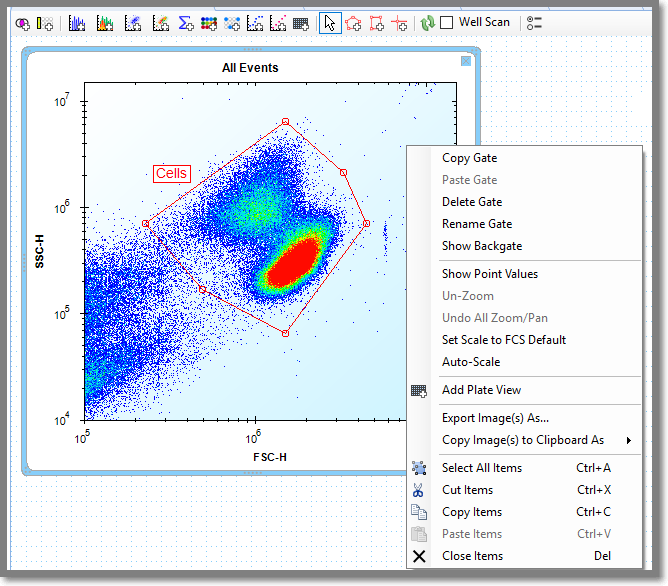This screenshot has height=586, width=668.
Task: Select Delete Gate in the context menu
Action: point(471,202)
